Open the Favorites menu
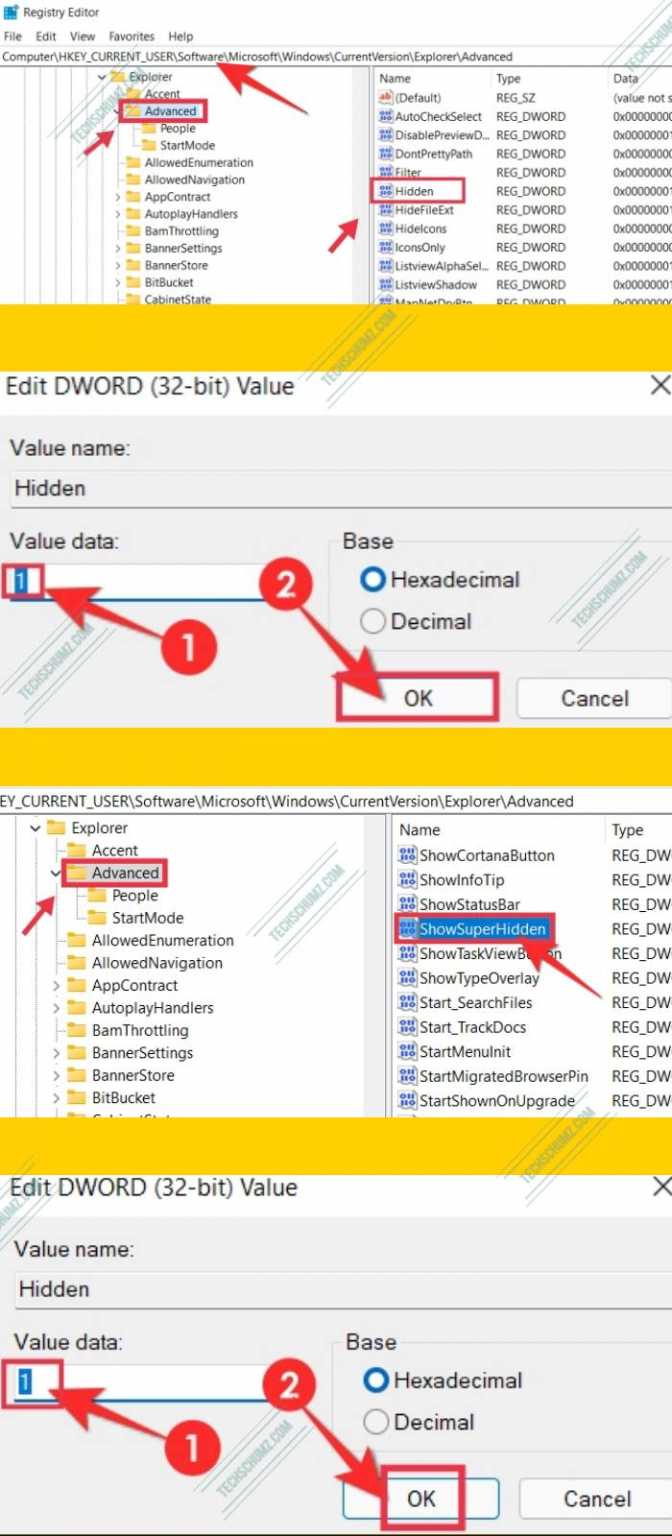This screenshot has width=672, height=1536. (131, 36)
